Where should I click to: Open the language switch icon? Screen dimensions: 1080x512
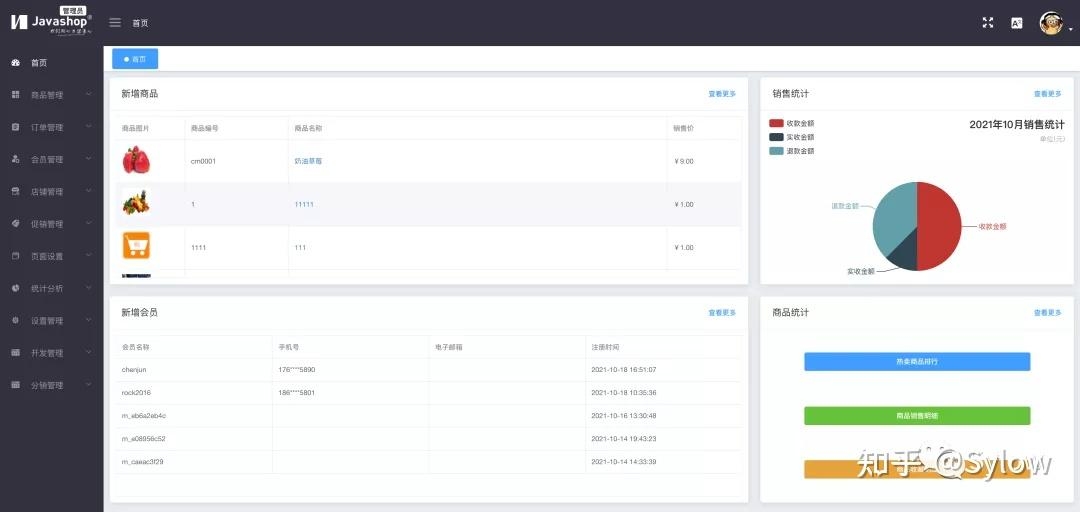tap(1017, 22)
